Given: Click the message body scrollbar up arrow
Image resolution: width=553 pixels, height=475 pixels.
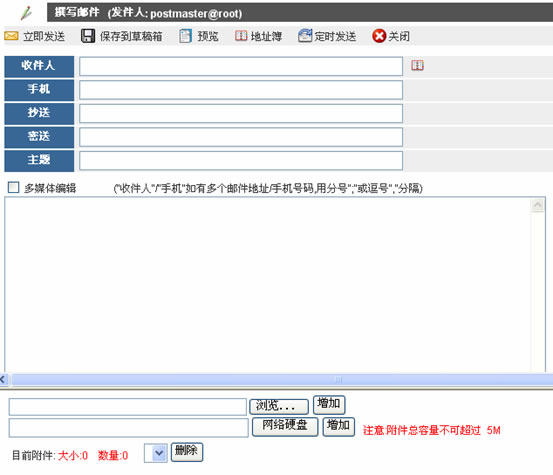Looking at the screenshot, I should [x=538, y=206].
